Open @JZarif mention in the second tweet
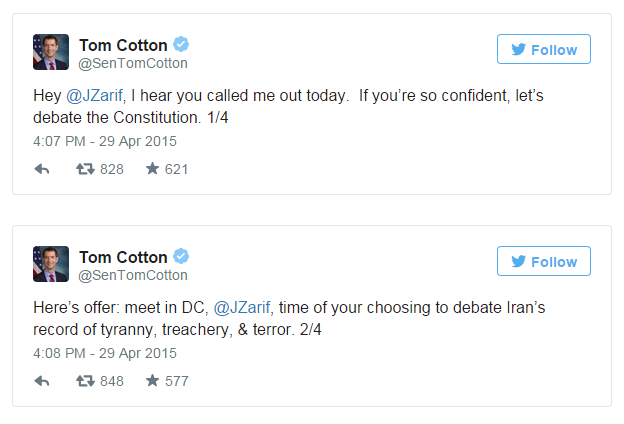624x424 pixels. (x=242, y=307)
